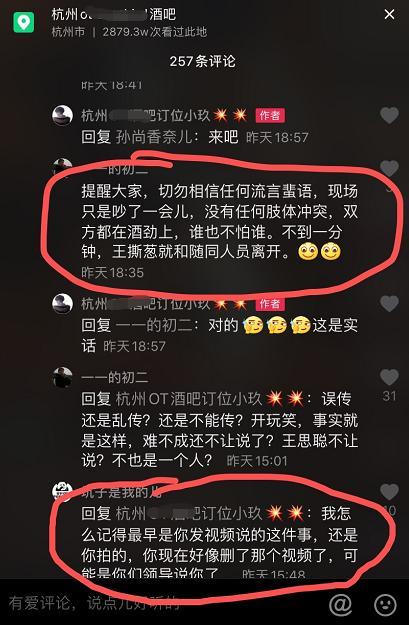Open first 订位小玖 author avatar
The image size is (409, 625).
[x=63, y=116]
